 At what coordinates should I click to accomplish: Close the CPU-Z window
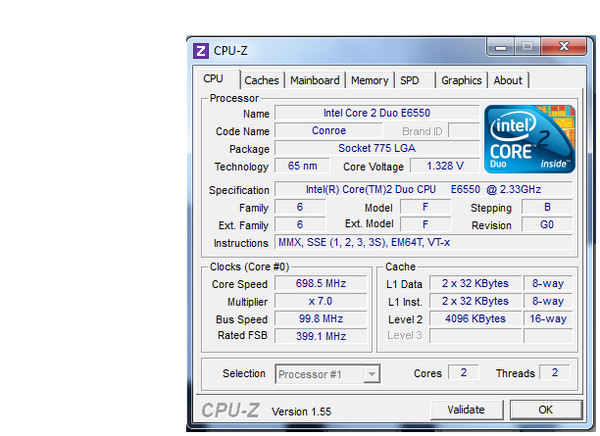pyautogui.click(x=564, y=47)
